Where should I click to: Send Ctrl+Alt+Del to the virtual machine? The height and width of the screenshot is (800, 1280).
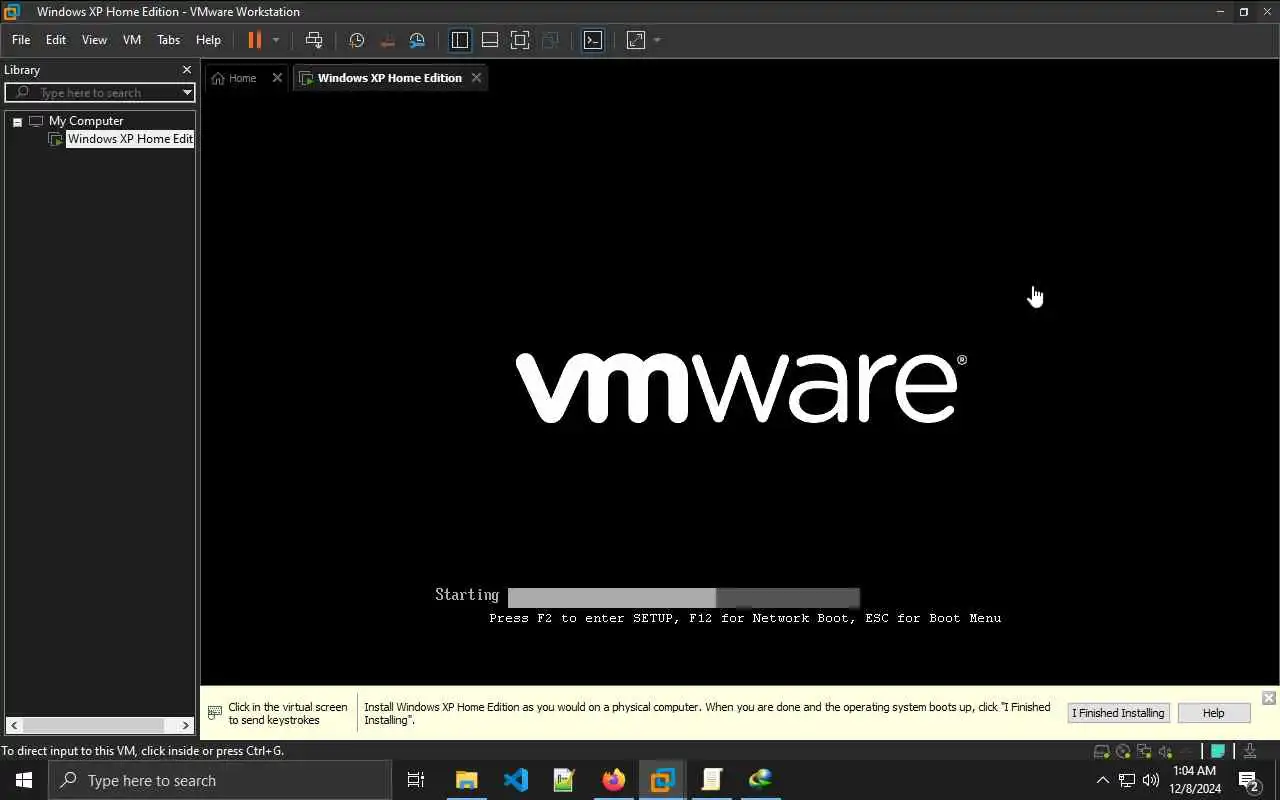(314, 40)
